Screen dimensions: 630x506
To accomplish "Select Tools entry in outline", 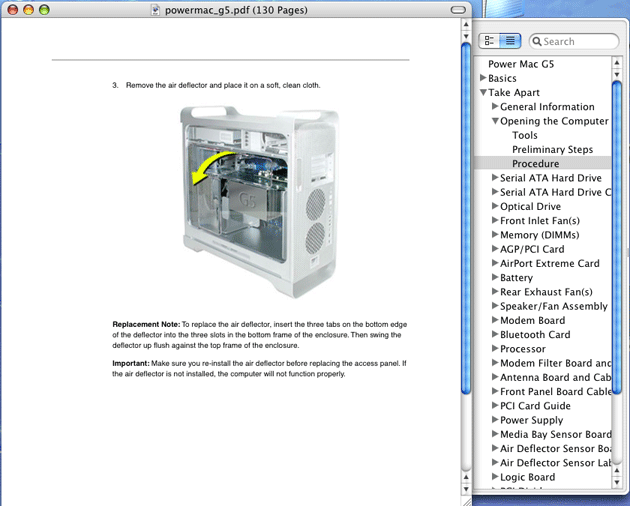I will pyautogui.click(x=525, y=135).
